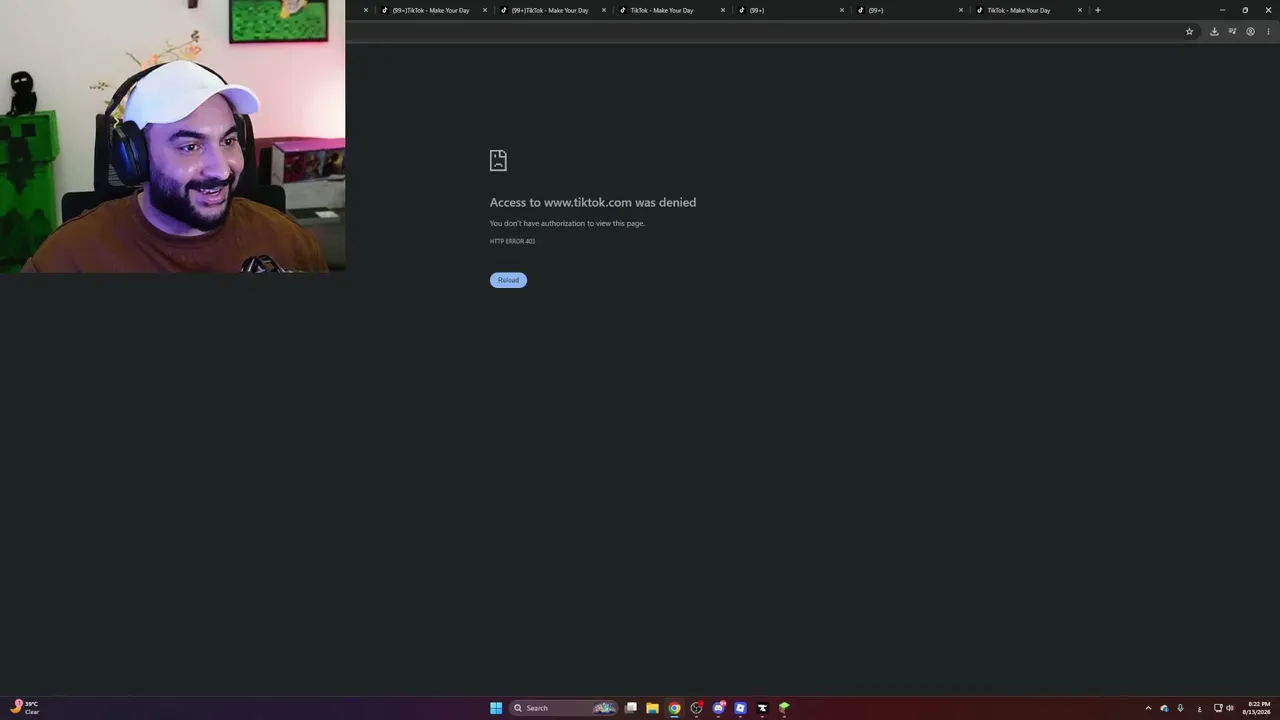Open the black anvil app taskbar icon
Viewport: 1280px width, 720px height.
[762, 708]
